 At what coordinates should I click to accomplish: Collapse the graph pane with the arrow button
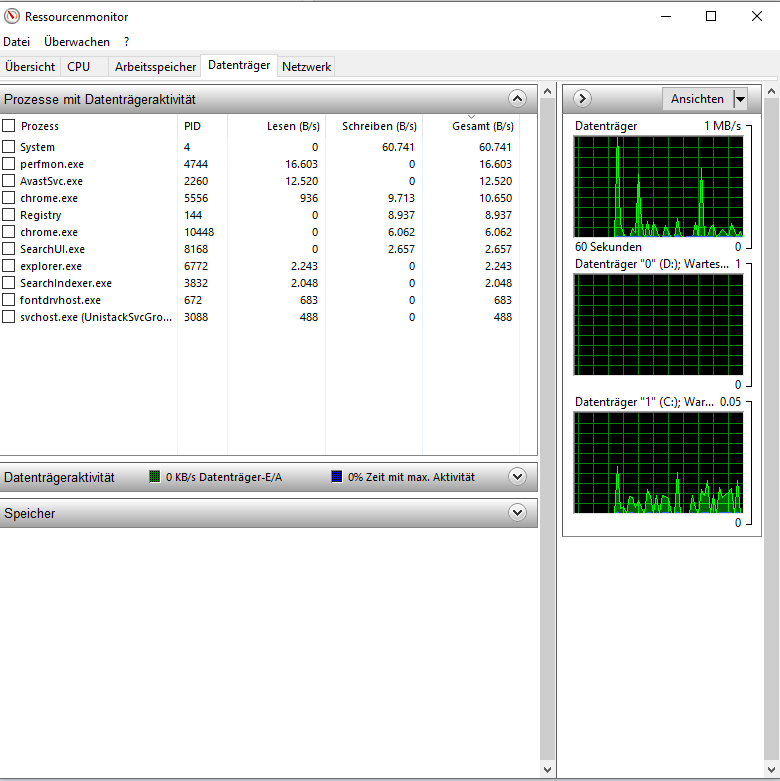pyautogui.click(x=582, y=99)
